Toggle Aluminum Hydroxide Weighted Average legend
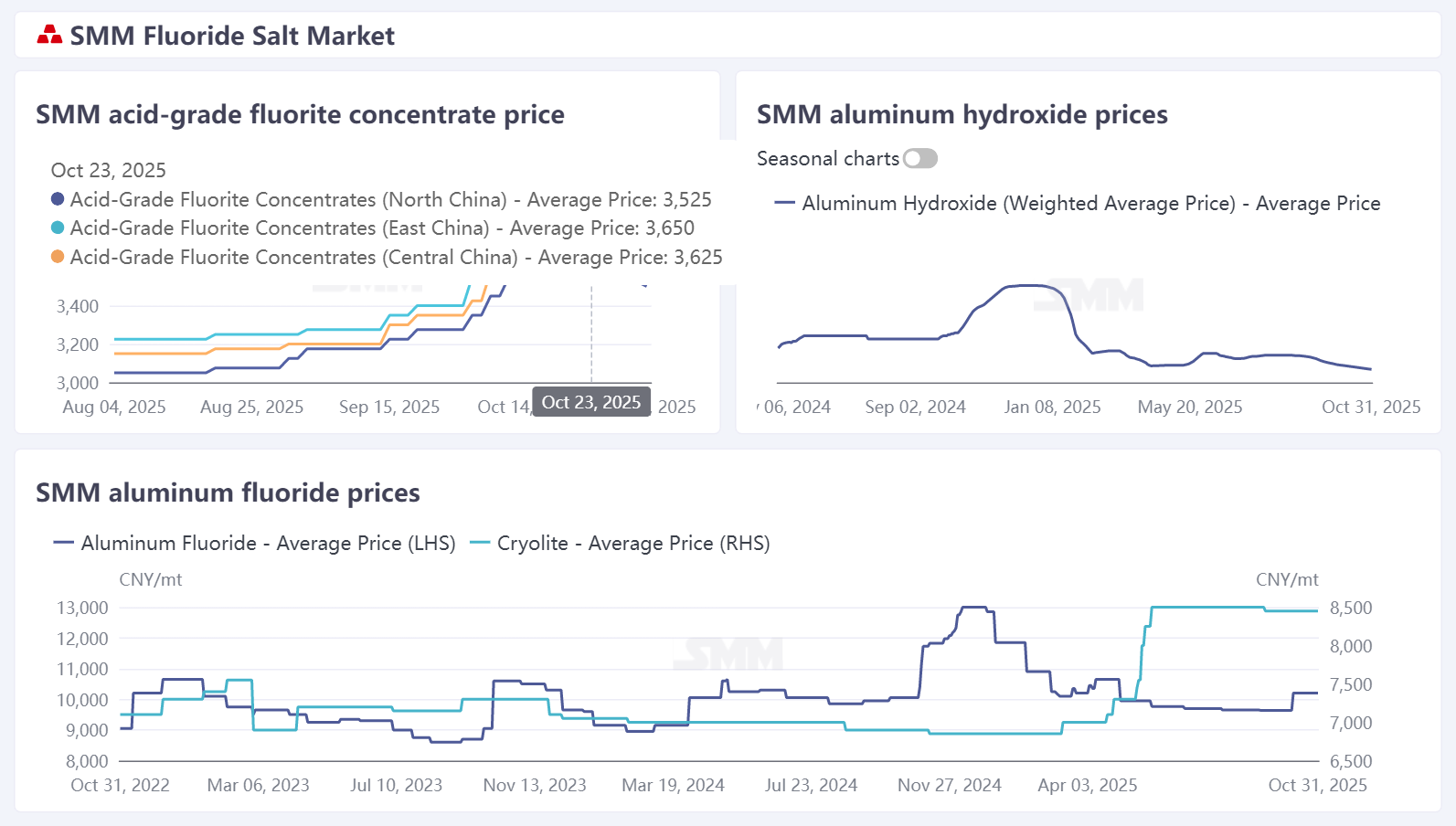Image resolution: width=1456 pixels, height=826 pixels. click(x=1077, y=204)
